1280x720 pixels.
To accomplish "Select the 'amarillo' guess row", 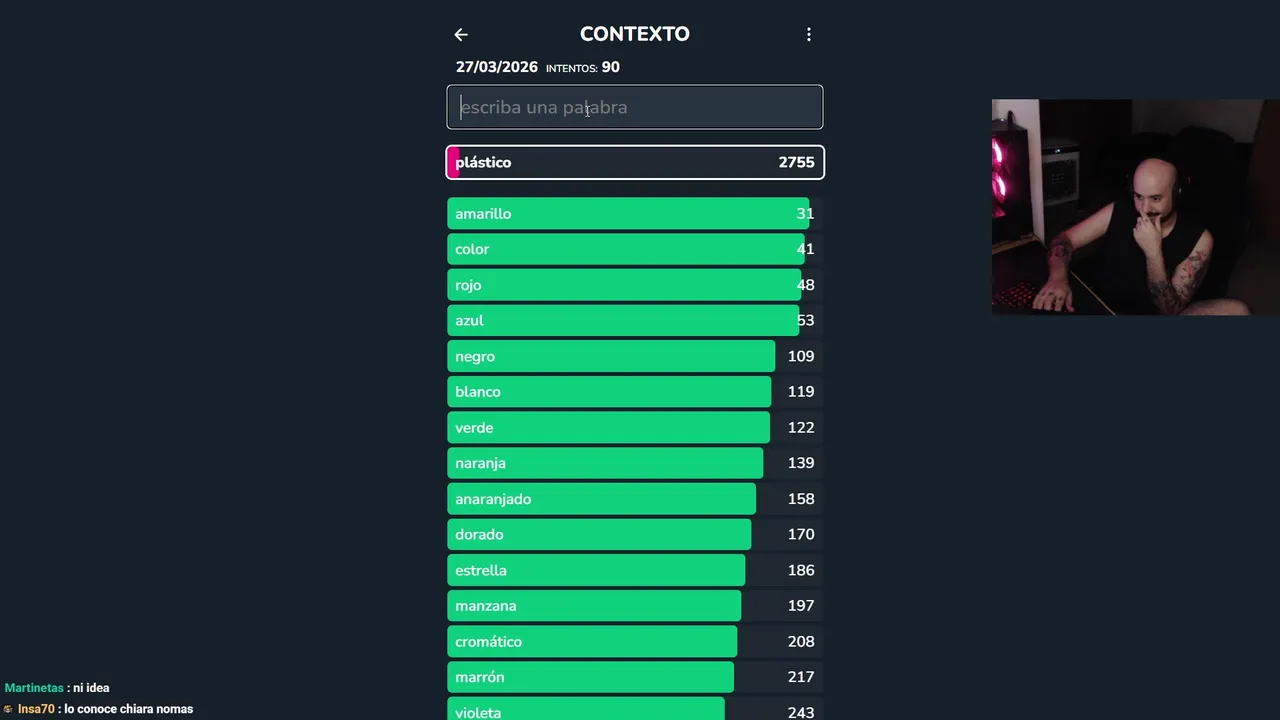I will (x=635, y=214).
